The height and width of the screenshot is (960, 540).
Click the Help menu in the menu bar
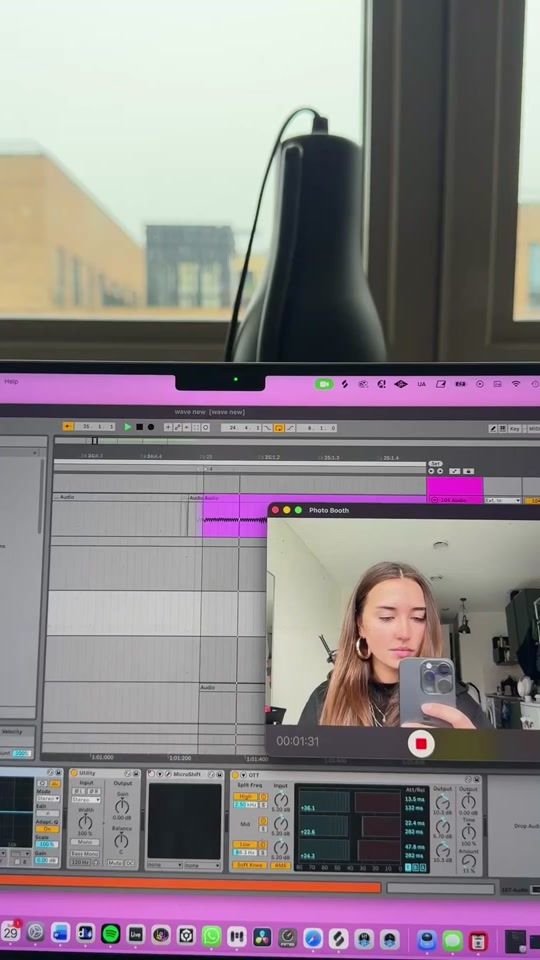coord(11,381)
